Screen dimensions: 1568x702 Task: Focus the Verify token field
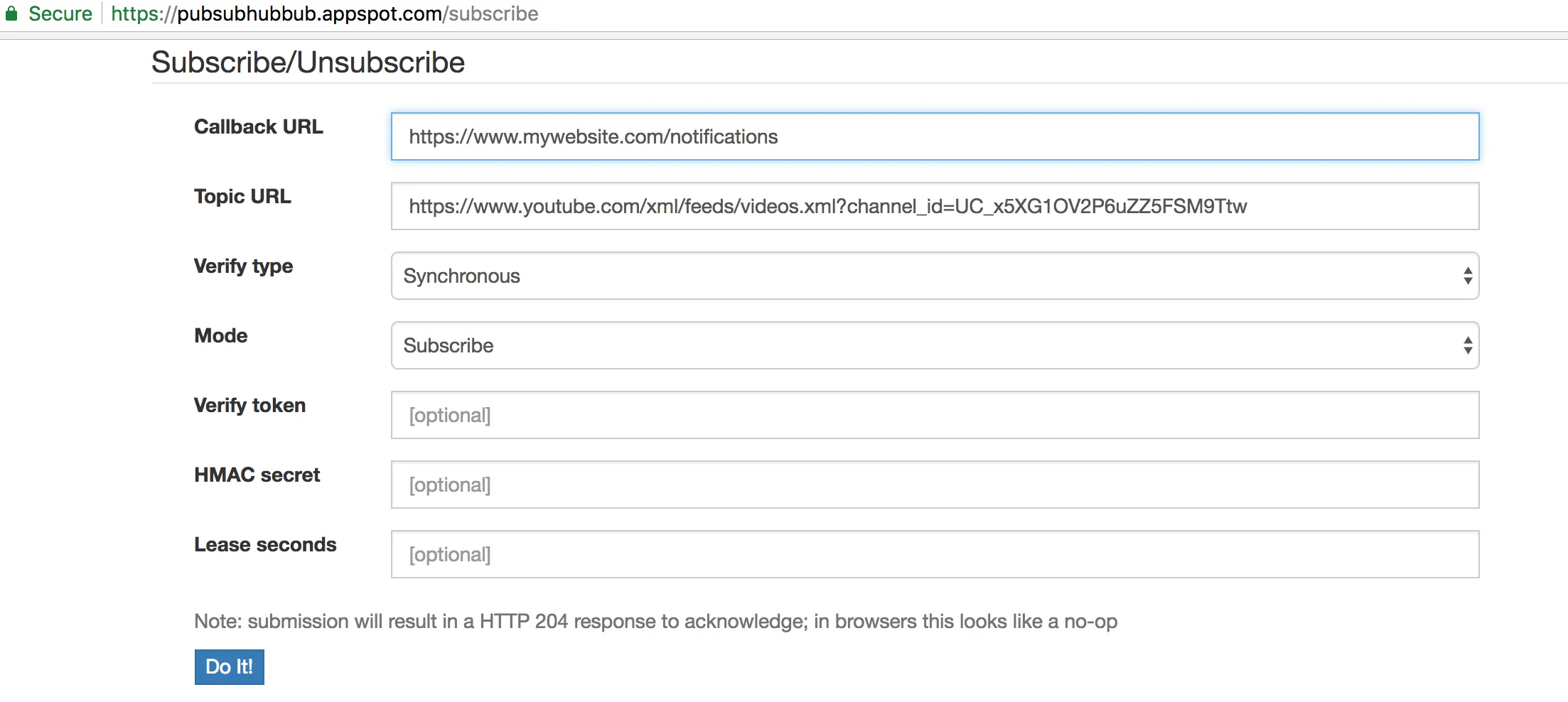point(934,415)
